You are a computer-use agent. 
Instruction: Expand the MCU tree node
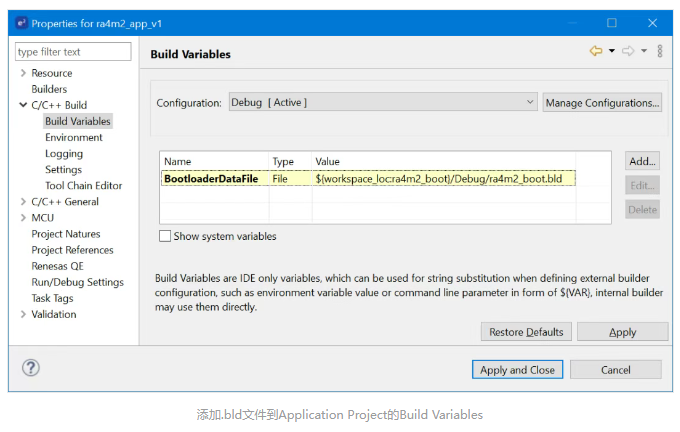[23, 218]
